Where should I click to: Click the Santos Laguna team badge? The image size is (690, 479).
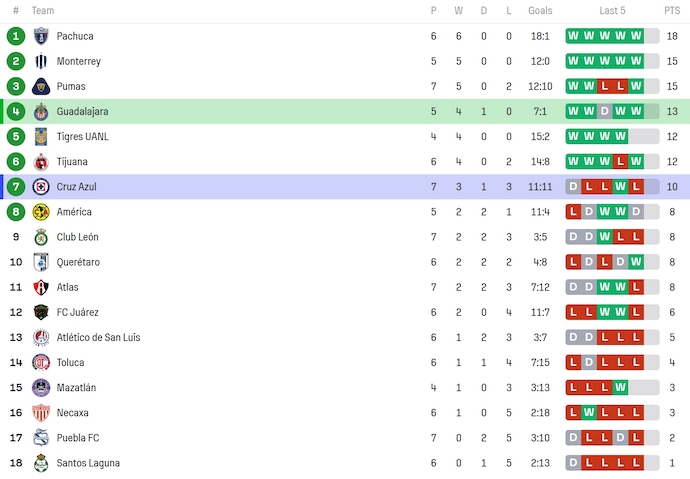41,463
